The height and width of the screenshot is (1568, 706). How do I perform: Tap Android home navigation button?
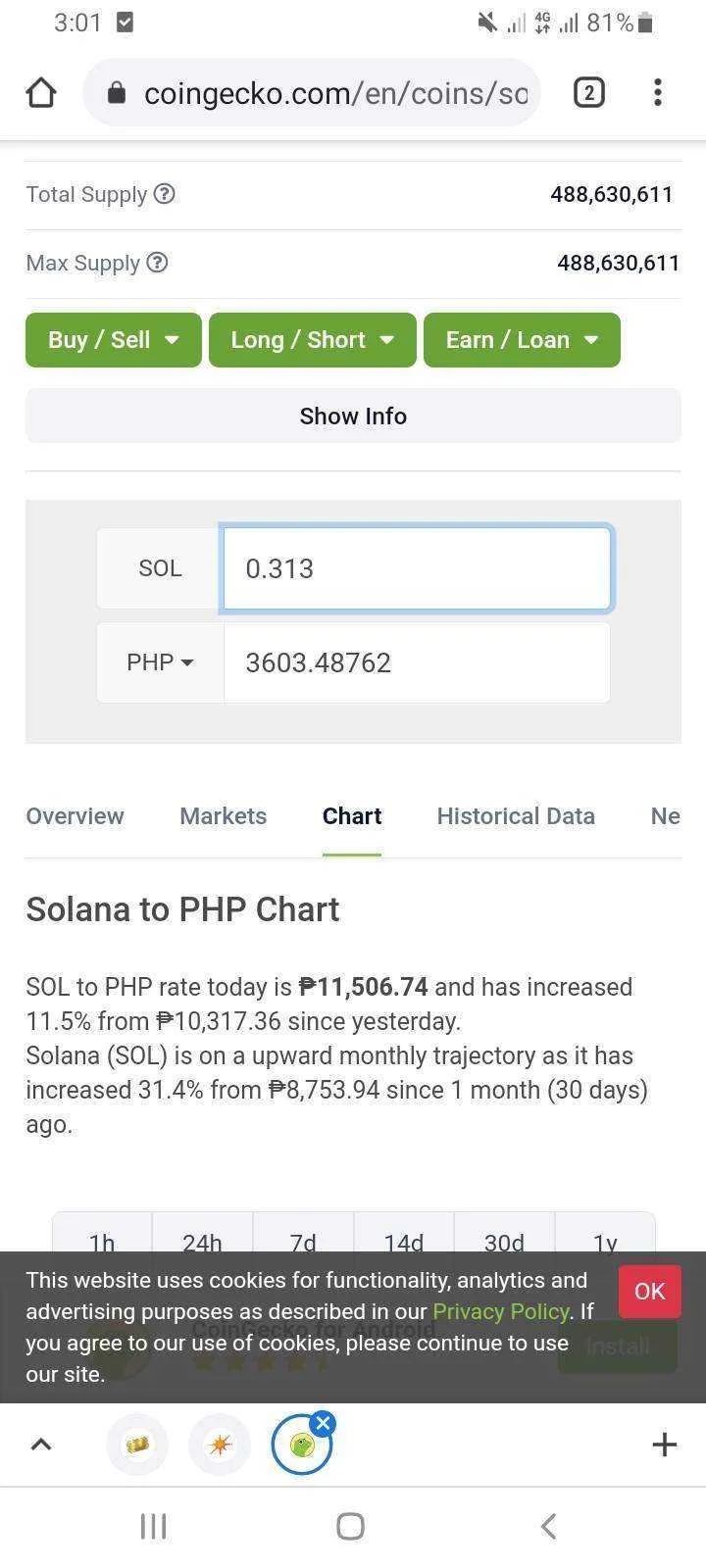coord(350,1526)
